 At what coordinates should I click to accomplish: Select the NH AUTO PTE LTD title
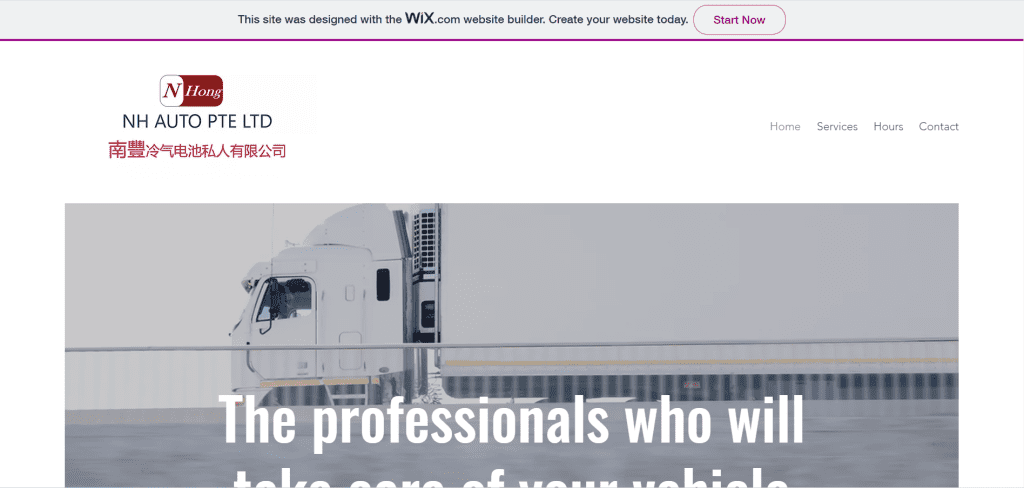(197, 122)
